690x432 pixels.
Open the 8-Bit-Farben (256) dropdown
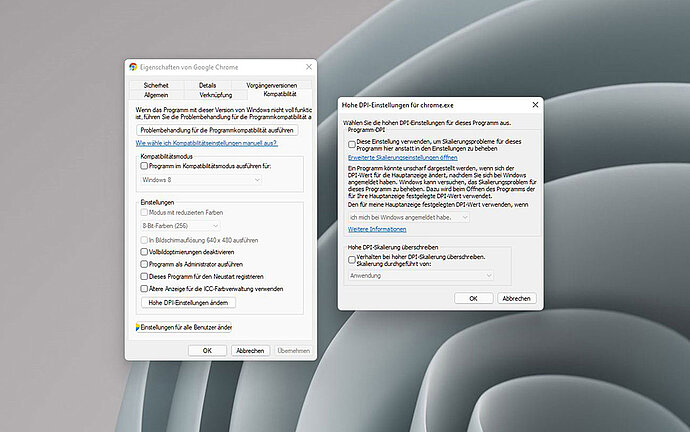180,225
